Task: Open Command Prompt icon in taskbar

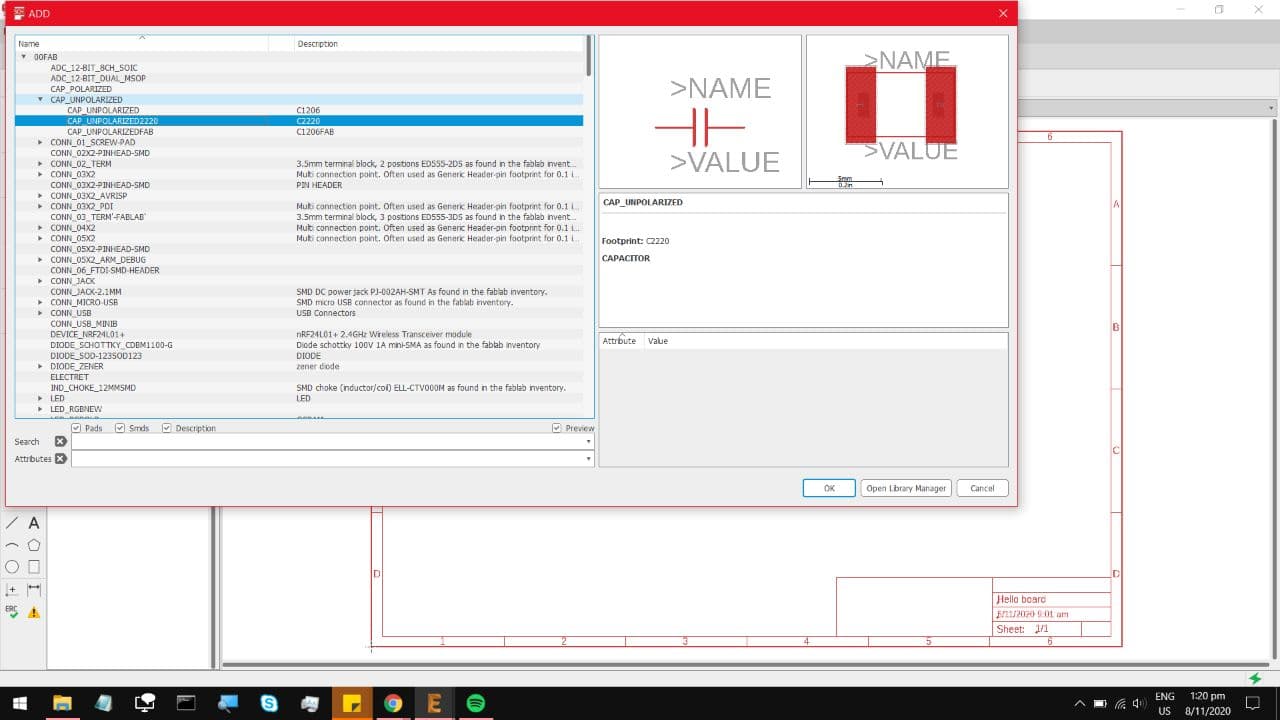Action: (x=186, y=703)
